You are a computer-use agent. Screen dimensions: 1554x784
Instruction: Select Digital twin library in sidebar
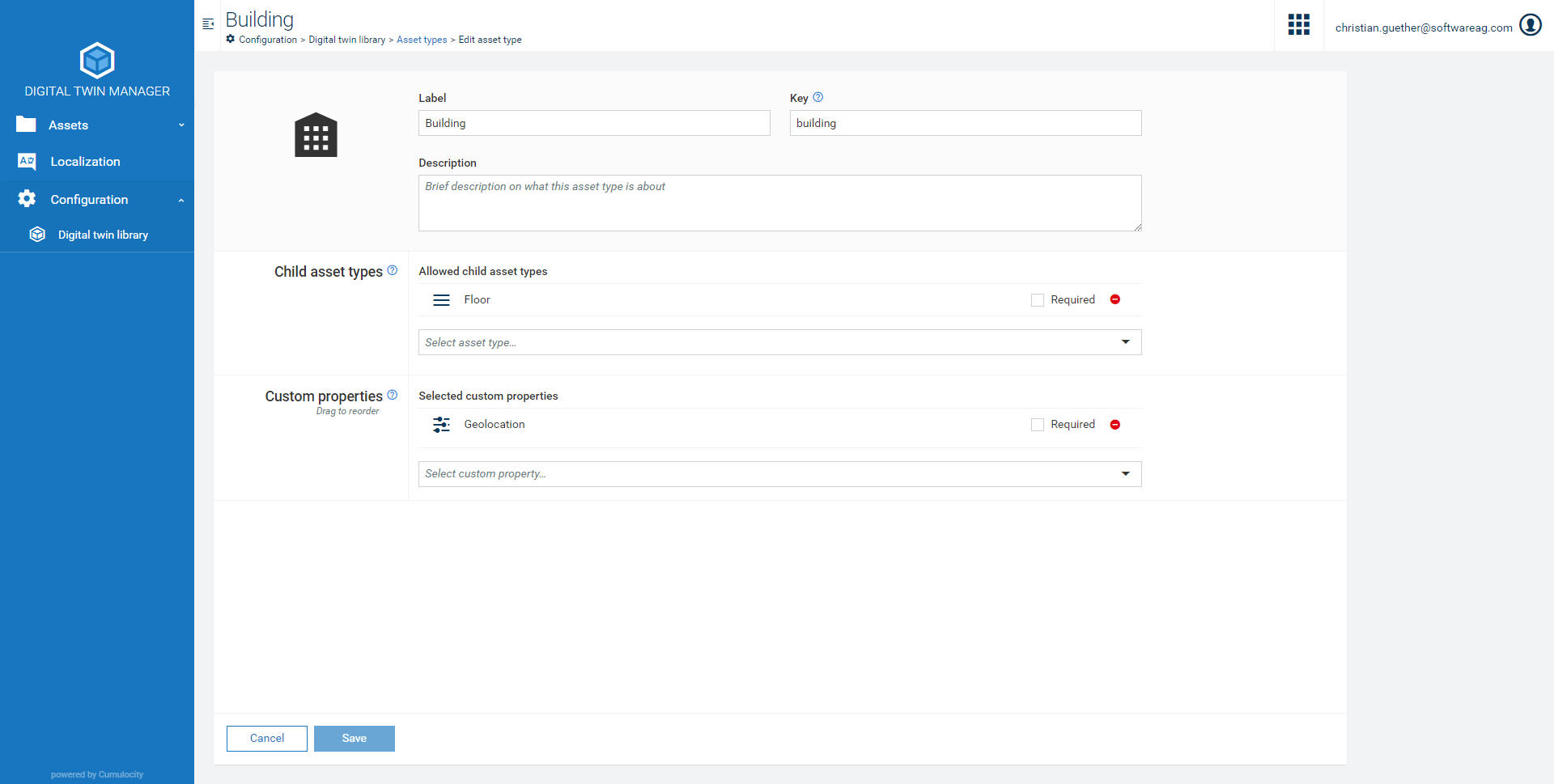click(103, 235)
